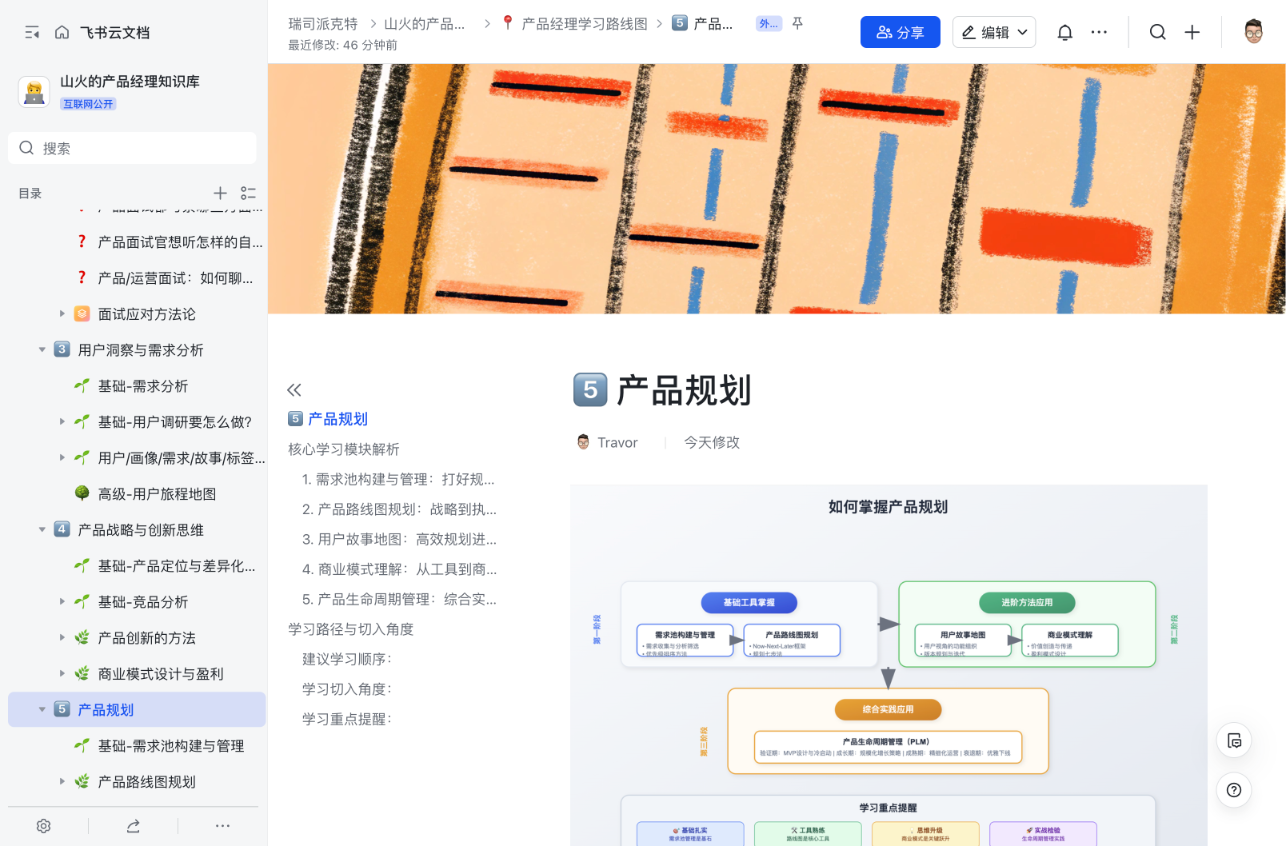
Task: Expand the 编辑 button dropdown arrow
Action: 1021,32
